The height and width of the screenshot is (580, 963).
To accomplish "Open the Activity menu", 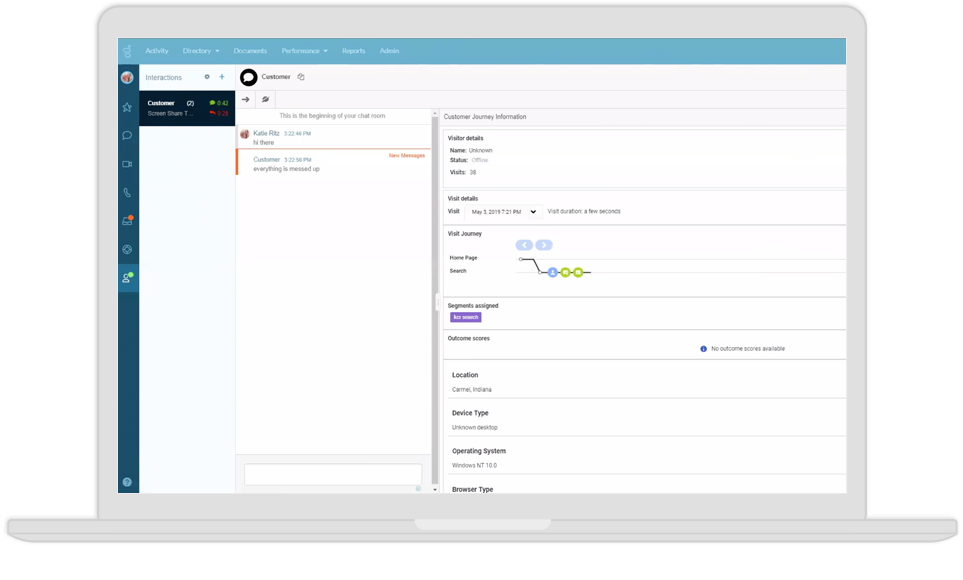I will [157, 51].
